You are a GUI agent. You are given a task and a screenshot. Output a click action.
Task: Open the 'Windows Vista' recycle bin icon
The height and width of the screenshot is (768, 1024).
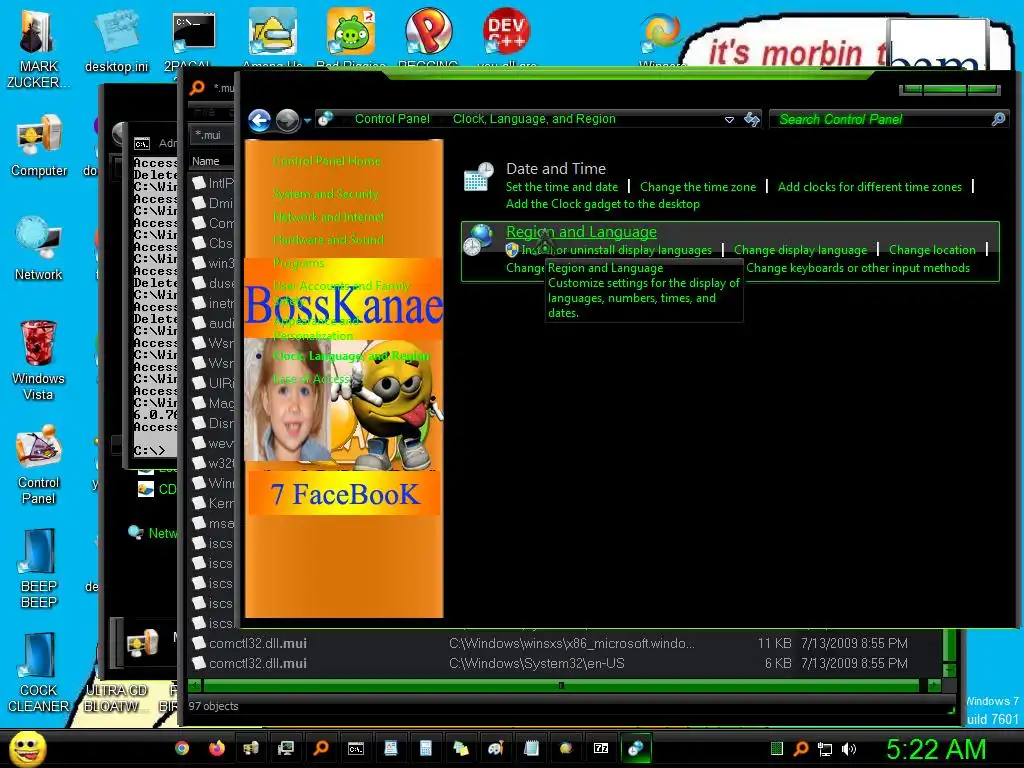38,360
